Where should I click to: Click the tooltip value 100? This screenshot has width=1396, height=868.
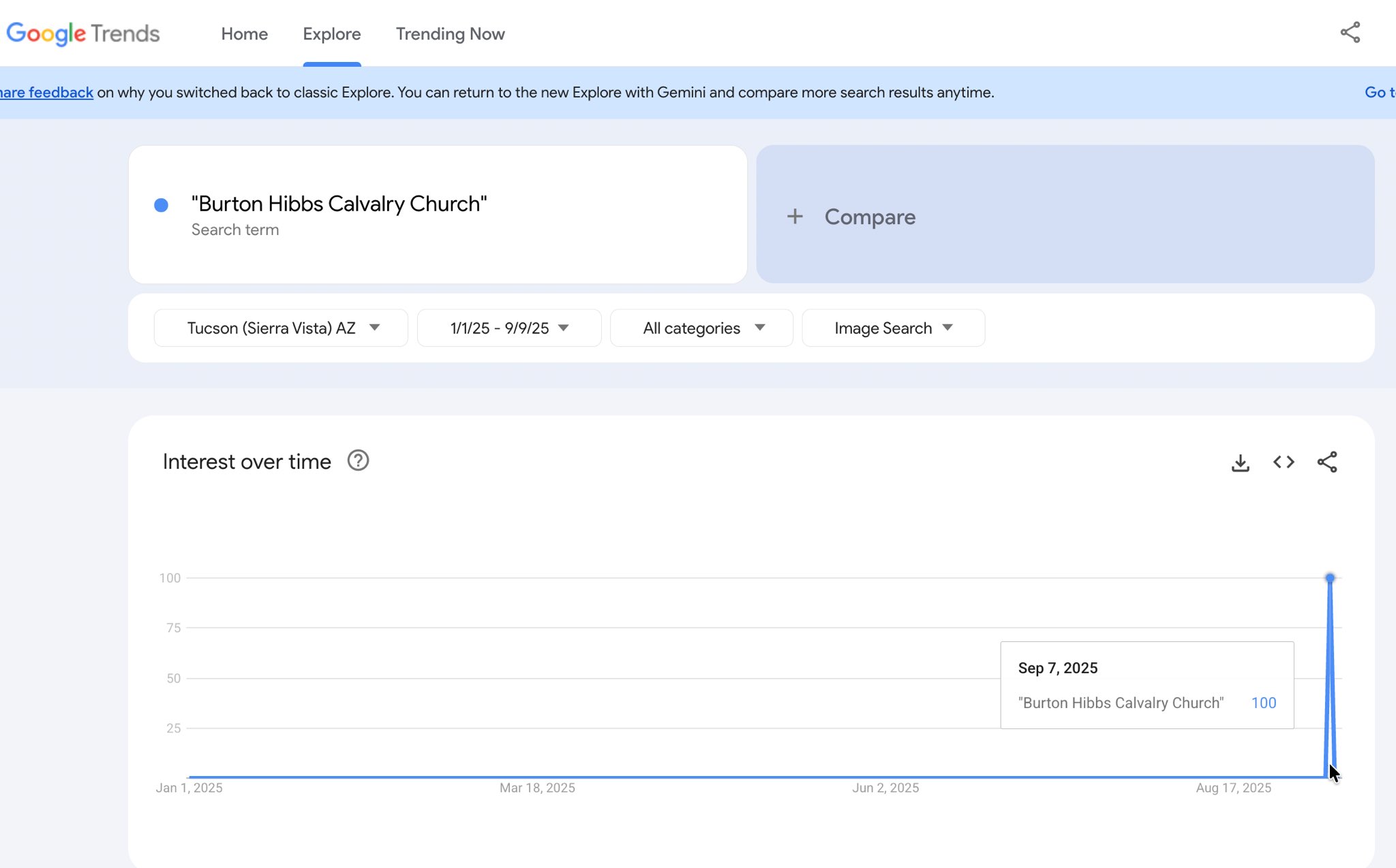tap(1264, 703)
